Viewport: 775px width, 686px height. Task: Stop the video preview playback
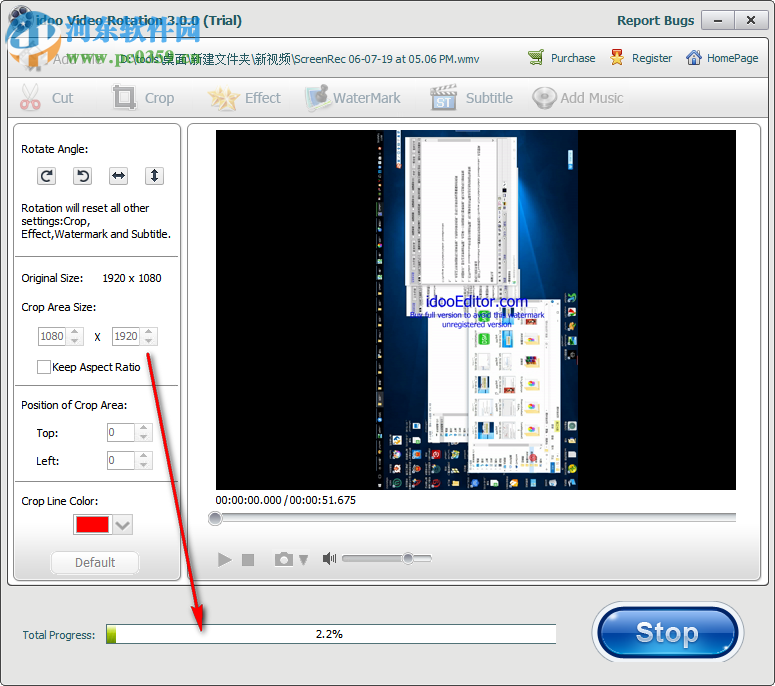(x=248, y=559)
